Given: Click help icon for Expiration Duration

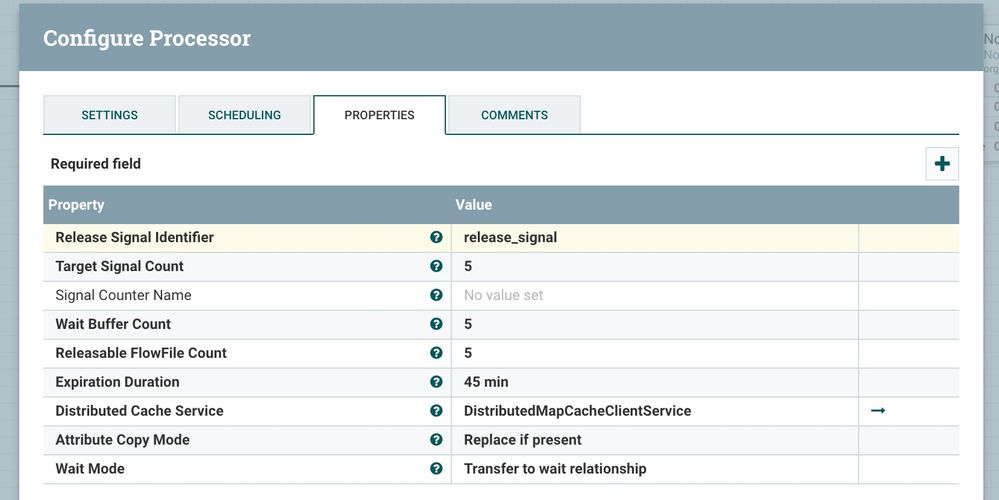Looking at the screenshot, I should pyautogui.click(x=436, y=382).
